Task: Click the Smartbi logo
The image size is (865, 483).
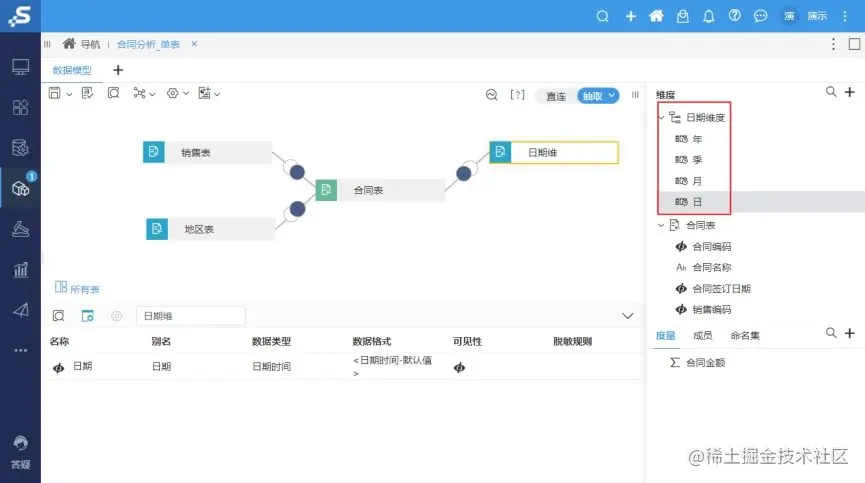Action: click(x=20, y=16)
